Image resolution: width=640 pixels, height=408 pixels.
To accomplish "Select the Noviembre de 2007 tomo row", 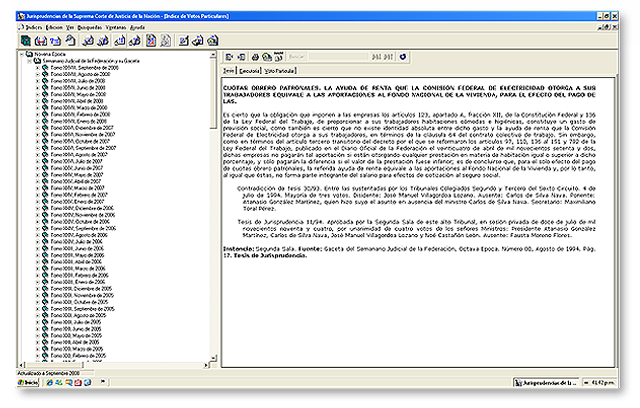I will [83, 134].
